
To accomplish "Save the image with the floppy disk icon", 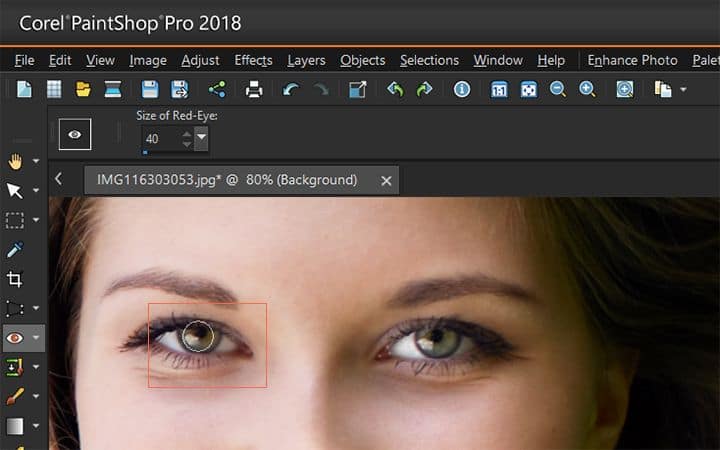I will point(150,89).
